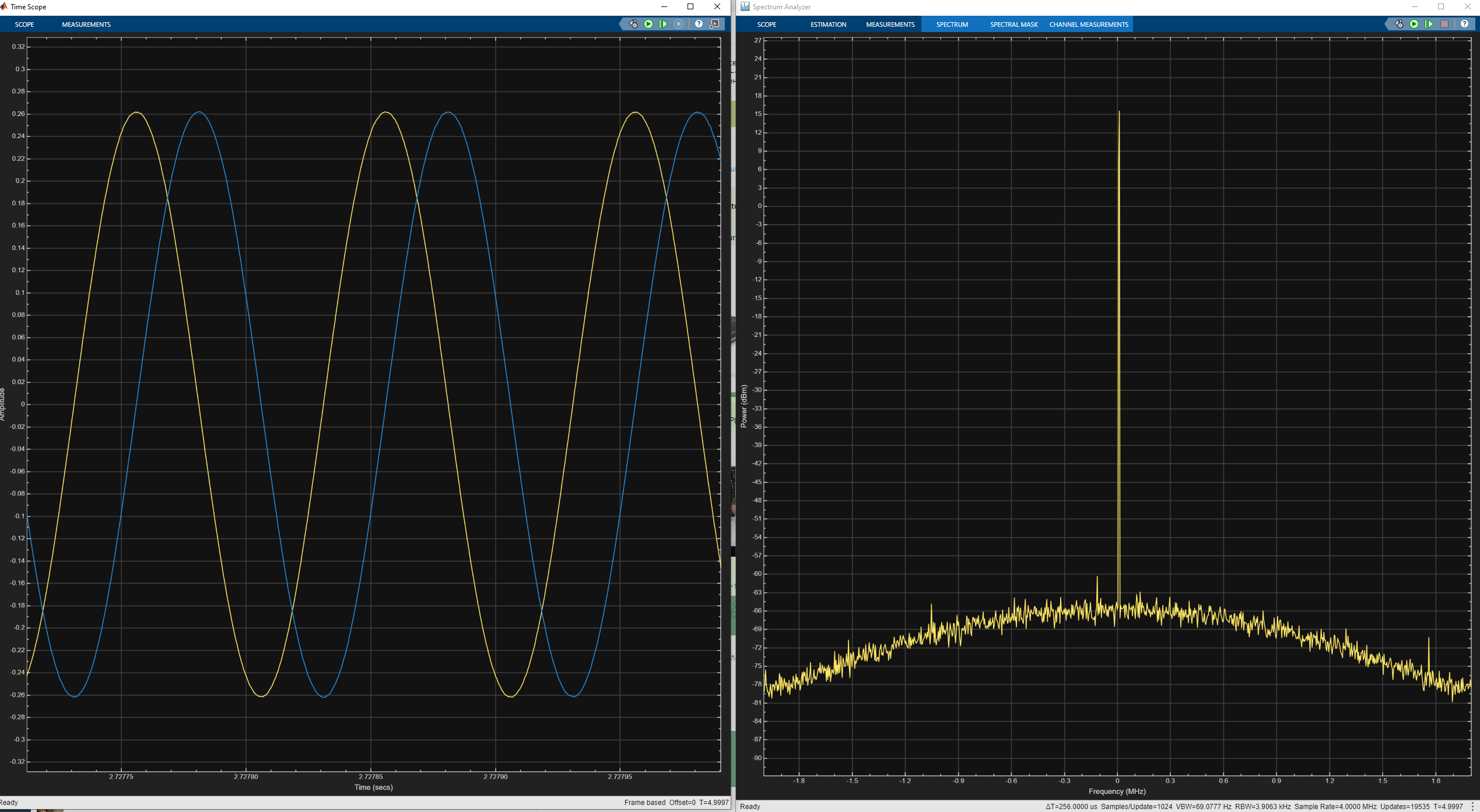
Task: Open Spectrum Analyzer stepping options gear icon
Action: (1399, 24)
